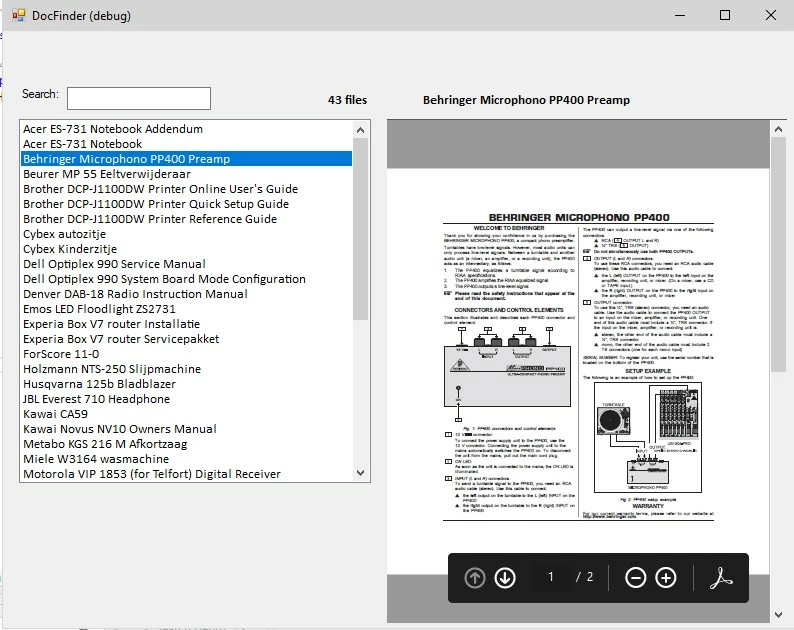Select Behringer Microphono PP400 Preamp in the list
Image resolution: width=794 pixels, height=630 pixels.
[x=186, y=159]
